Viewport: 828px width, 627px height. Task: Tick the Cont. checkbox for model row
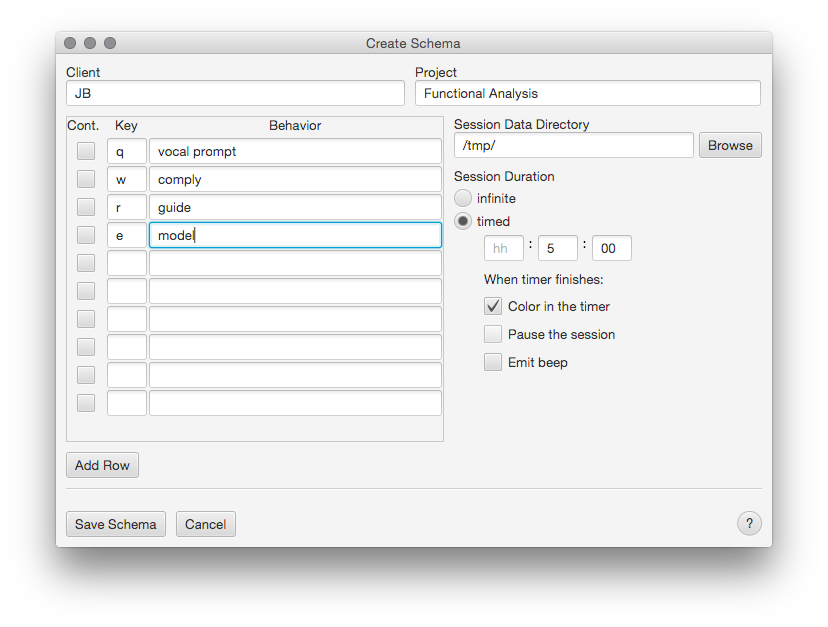[86, 235]
